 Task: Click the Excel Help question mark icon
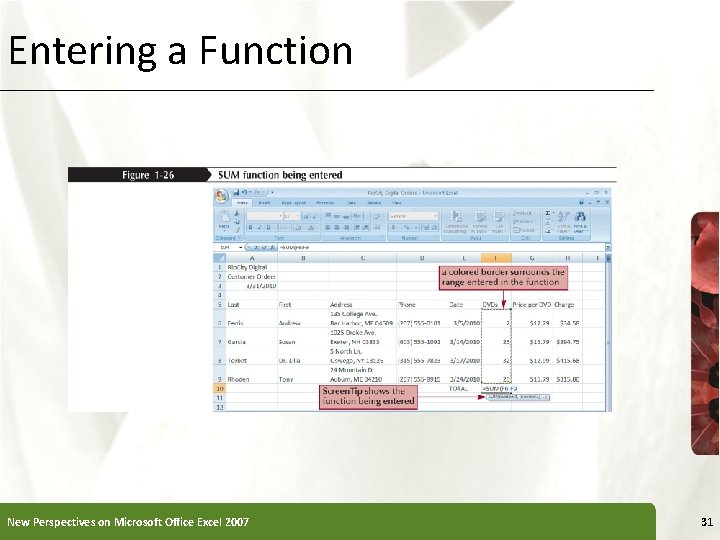coord(581,202)
